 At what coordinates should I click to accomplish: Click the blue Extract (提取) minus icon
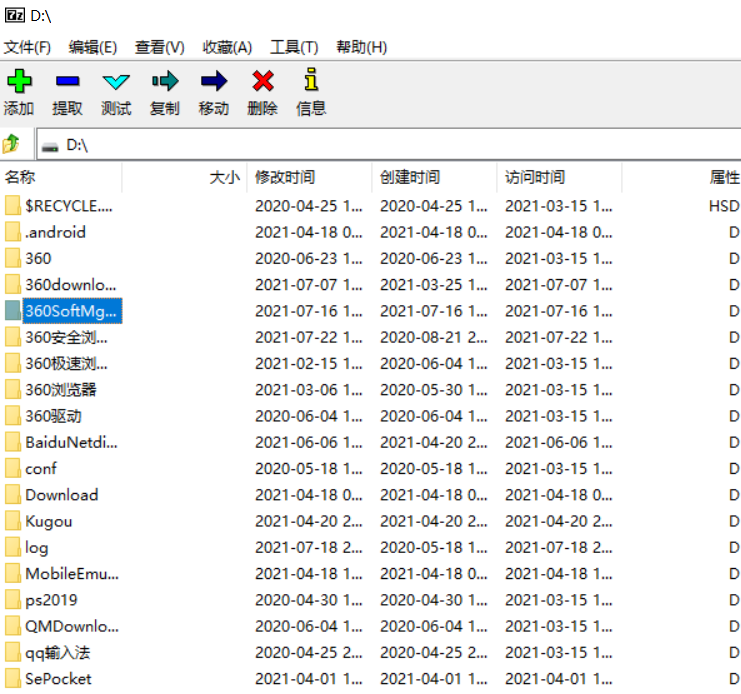pyautogui.click(x=68, y=81)
